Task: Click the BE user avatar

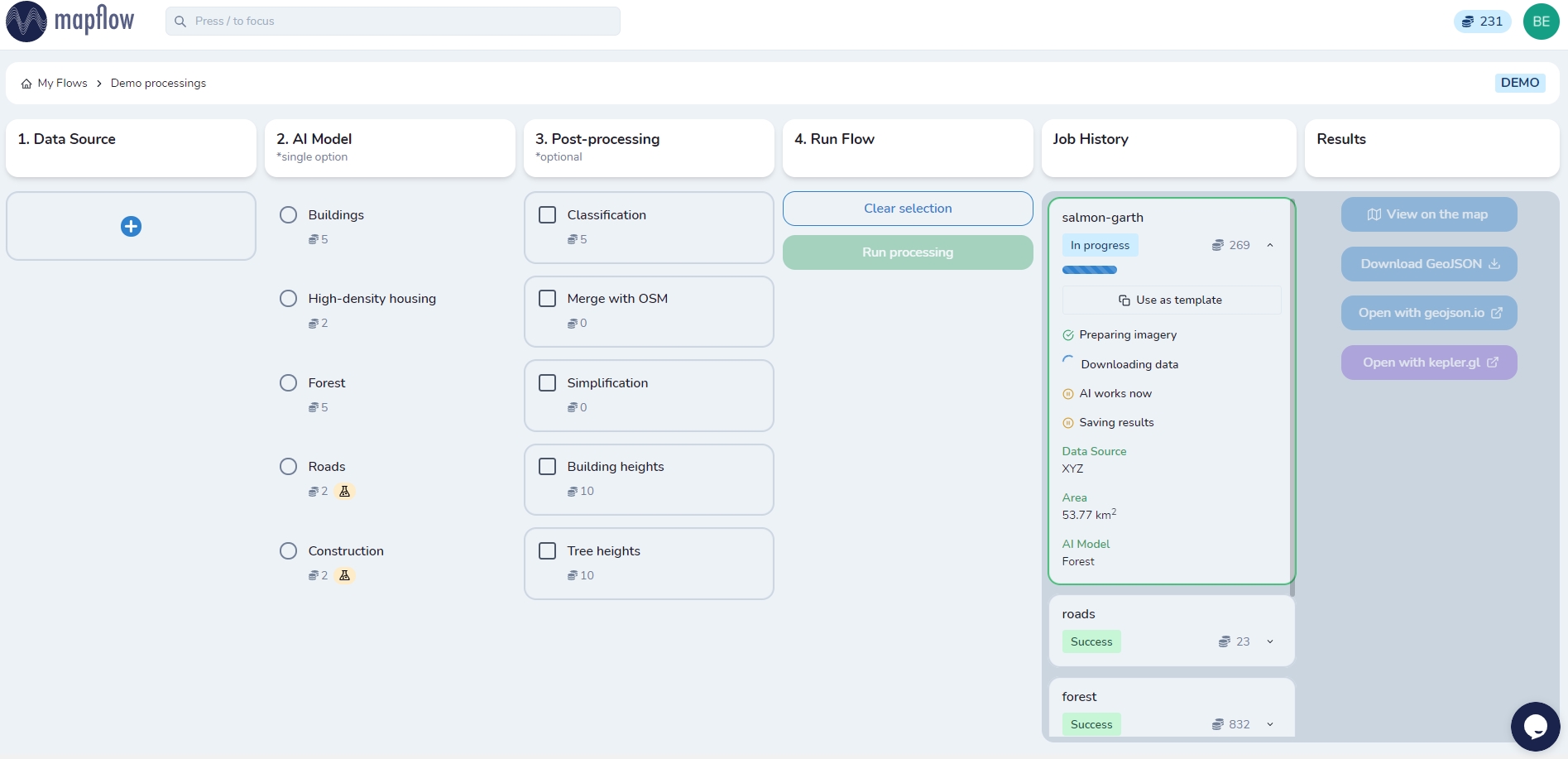Action: point(1541,22)
